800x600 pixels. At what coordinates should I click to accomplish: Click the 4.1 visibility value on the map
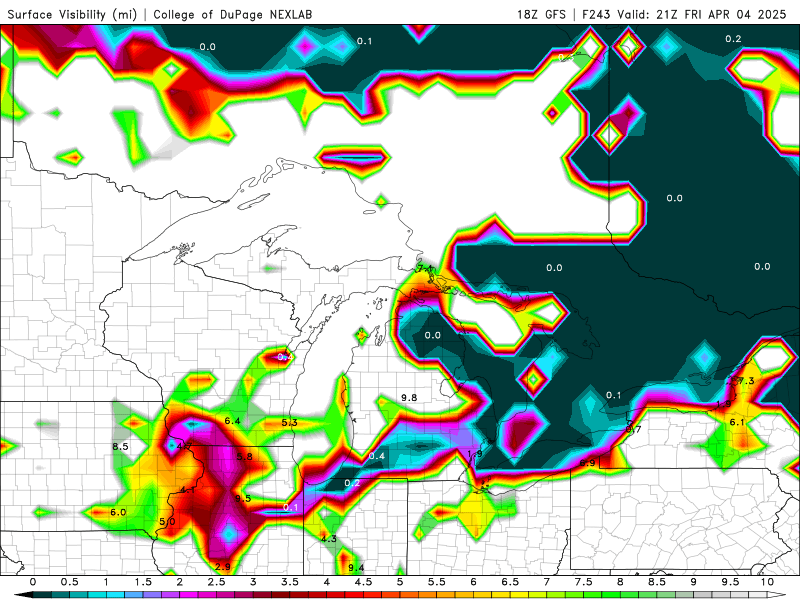point(187,490)
